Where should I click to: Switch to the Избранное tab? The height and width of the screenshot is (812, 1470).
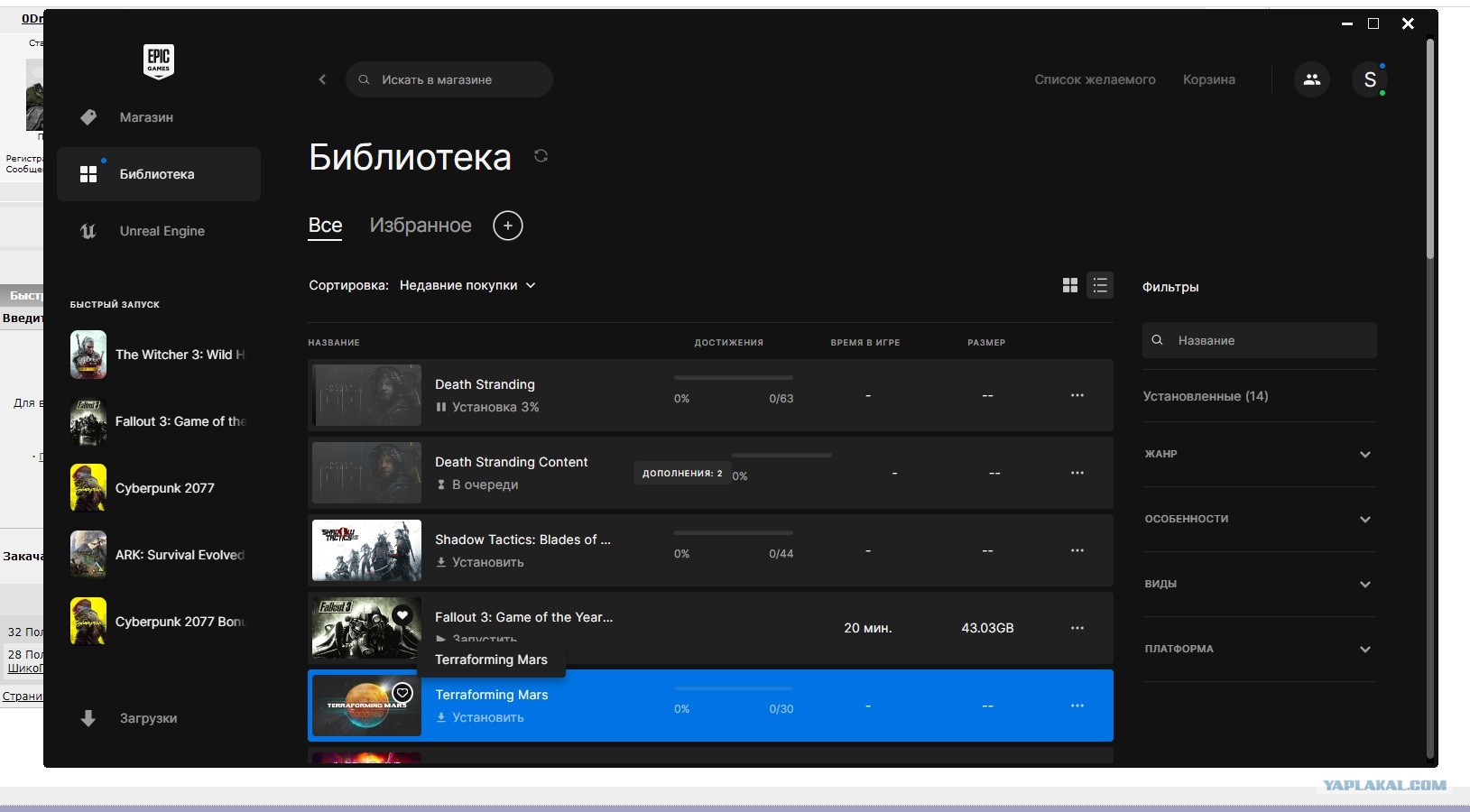pos(421,226)
